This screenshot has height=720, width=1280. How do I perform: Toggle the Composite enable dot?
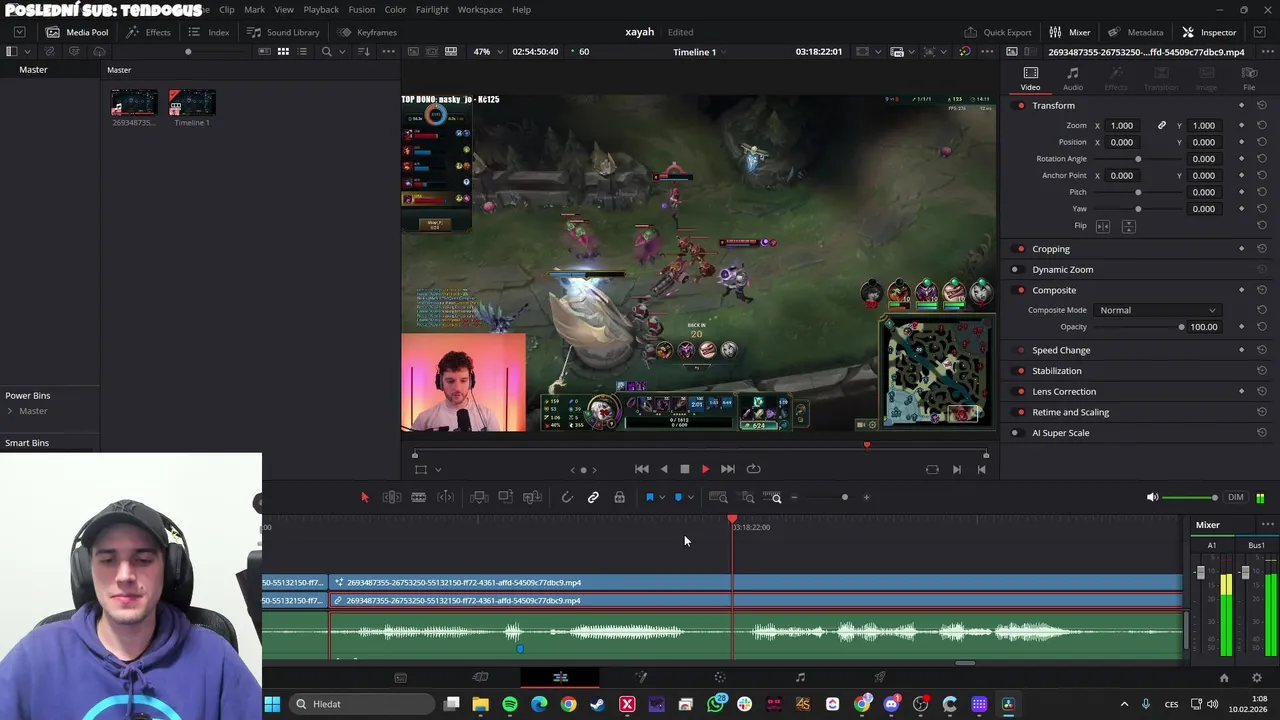coord(1021,290)
